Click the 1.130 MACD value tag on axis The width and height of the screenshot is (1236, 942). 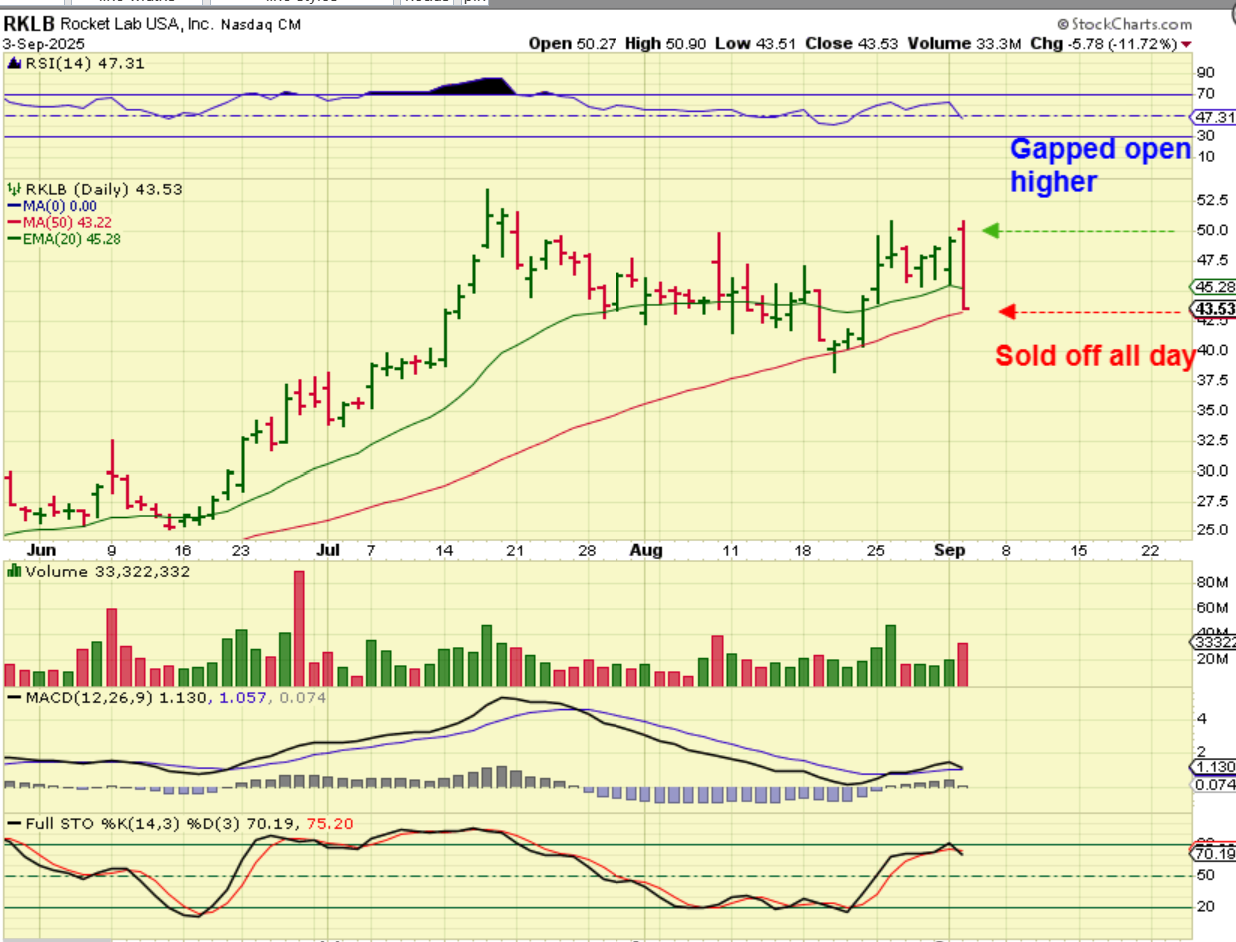coord(1214,767)
